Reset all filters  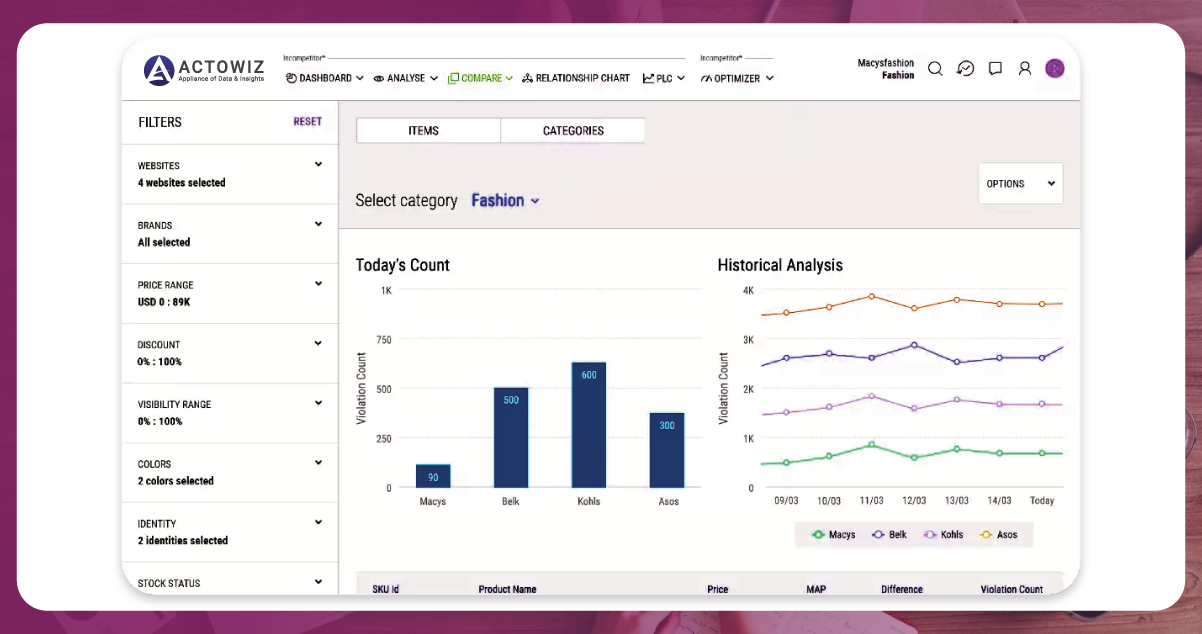click(307, 122)
